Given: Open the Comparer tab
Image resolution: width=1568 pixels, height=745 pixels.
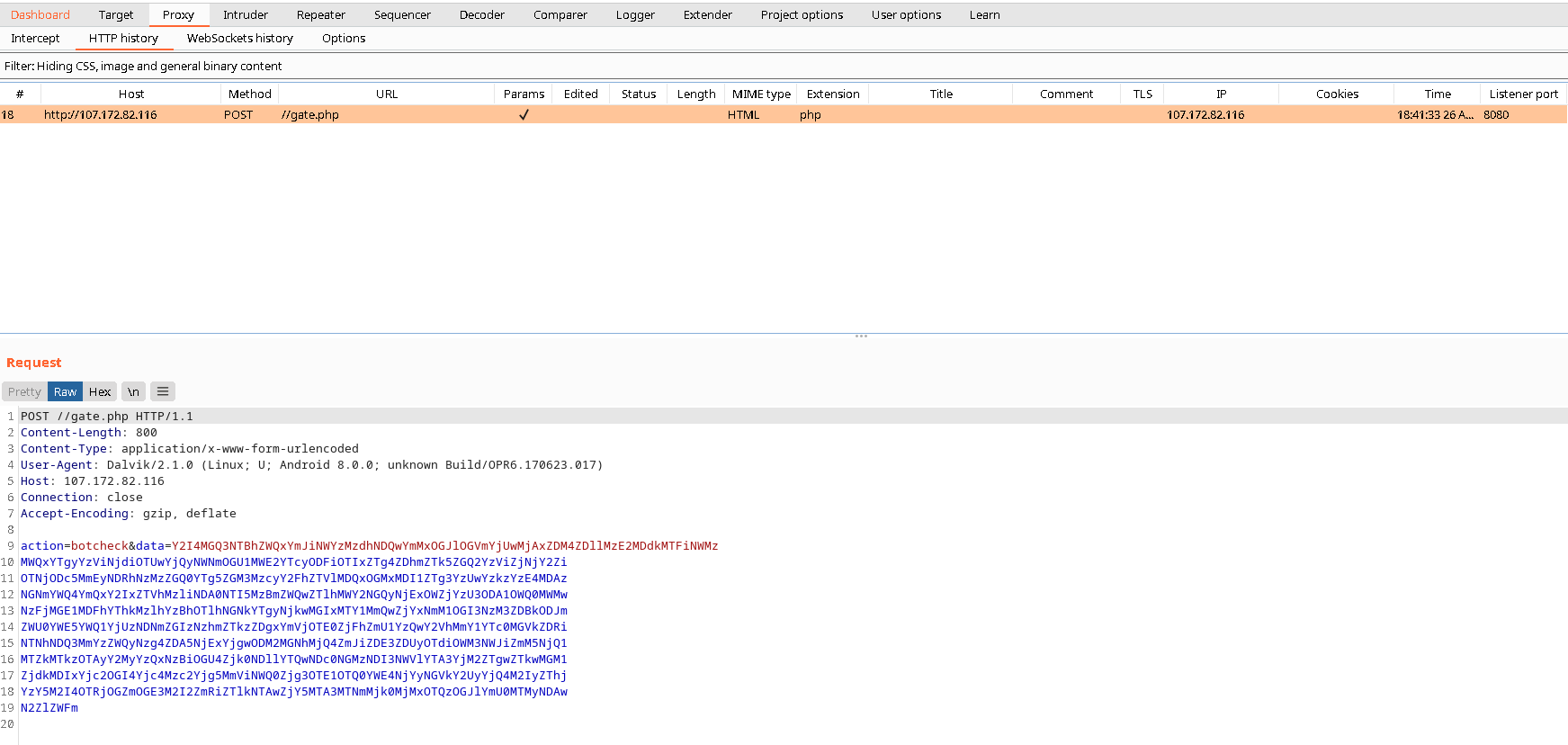Looking at the screenshot, I should [x=560, y=14].
